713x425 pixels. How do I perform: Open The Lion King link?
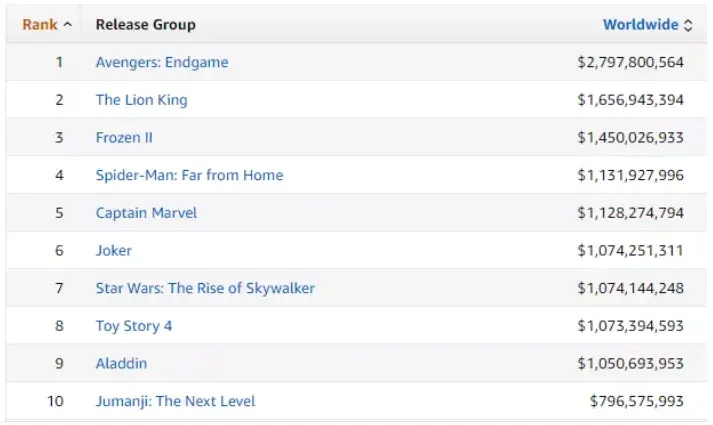141,100
